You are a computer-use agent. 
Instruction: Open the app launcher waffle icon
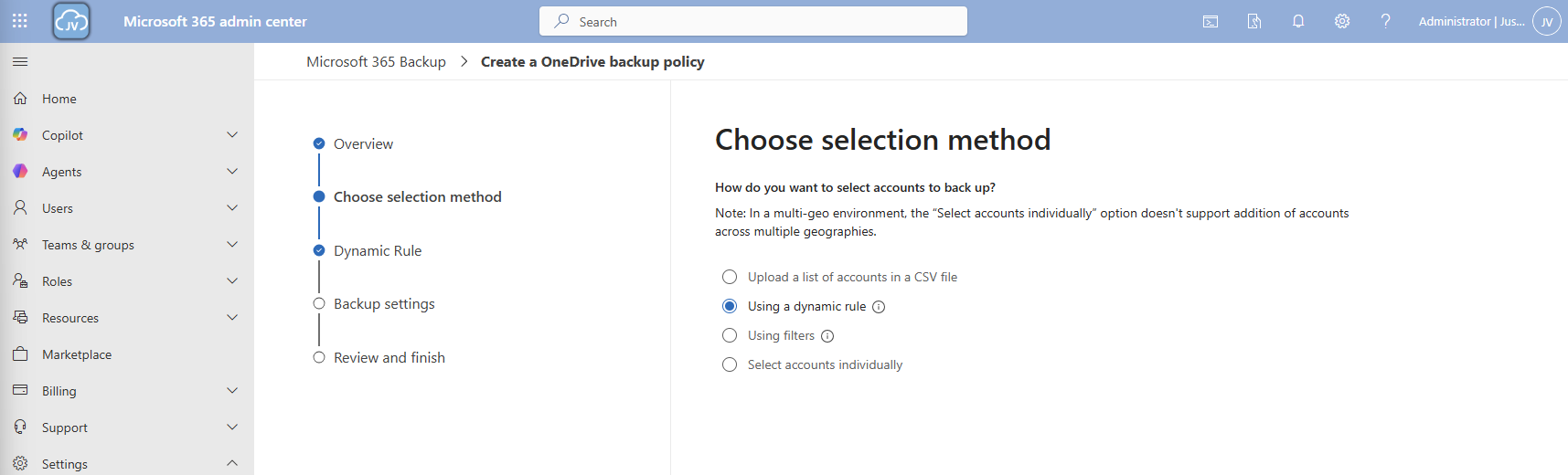[20, 21]
